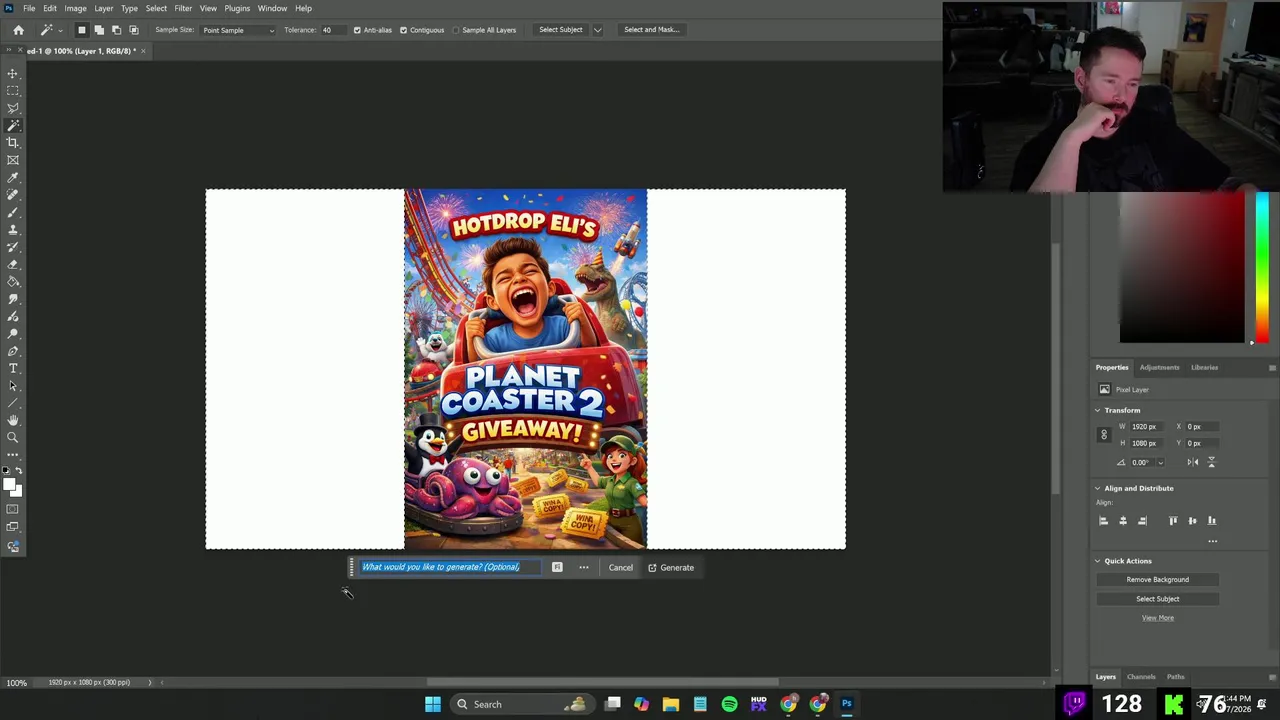Choose Add to Selection mode icon

[x=99, y=30]
